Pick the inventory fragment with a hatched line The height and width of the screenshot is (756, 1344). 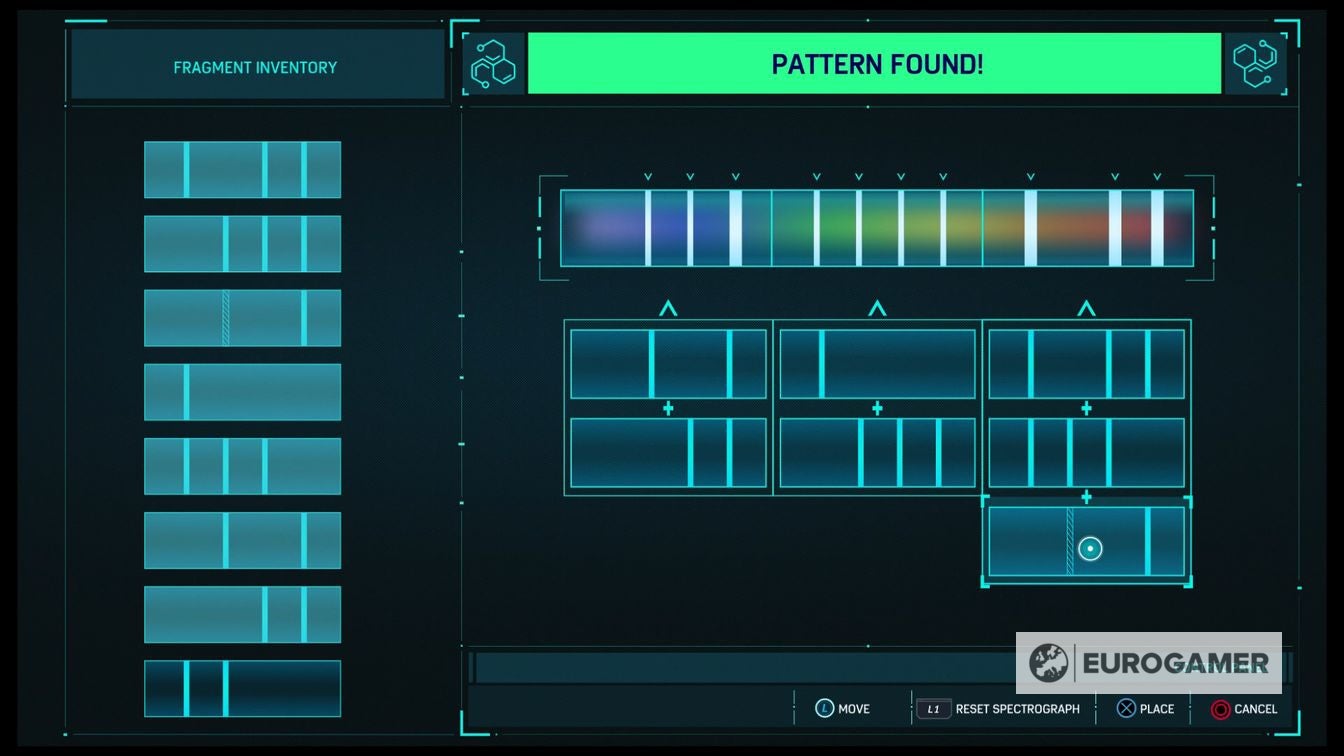coord(242,317)
